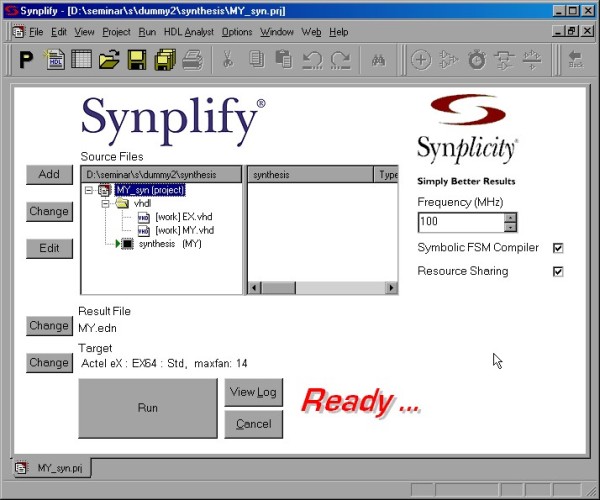Open the Window menu
600x500 pixels.
click(277, 32)
